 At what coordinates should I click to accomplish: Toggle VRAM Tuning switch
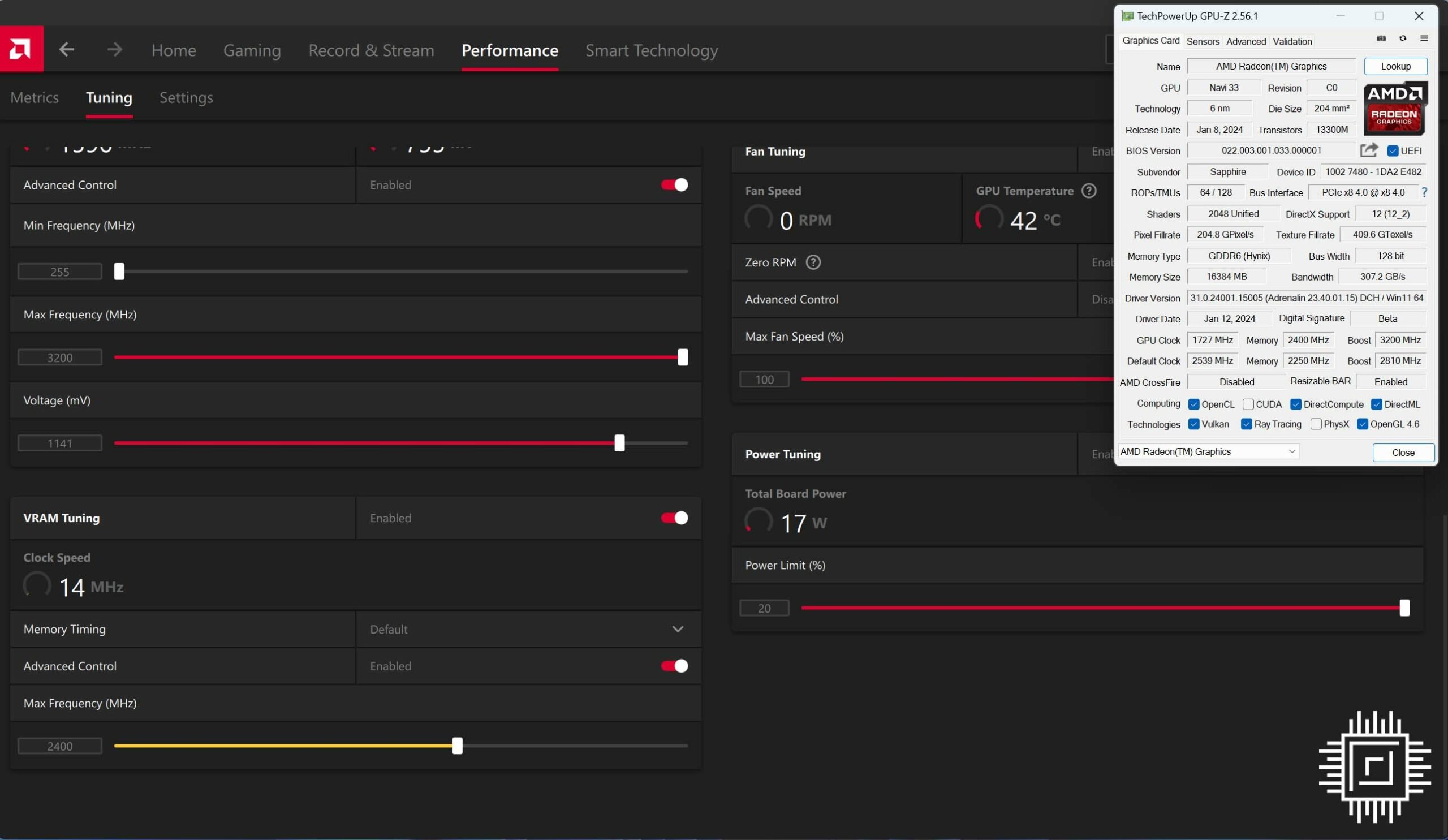(x=674, y=518)
